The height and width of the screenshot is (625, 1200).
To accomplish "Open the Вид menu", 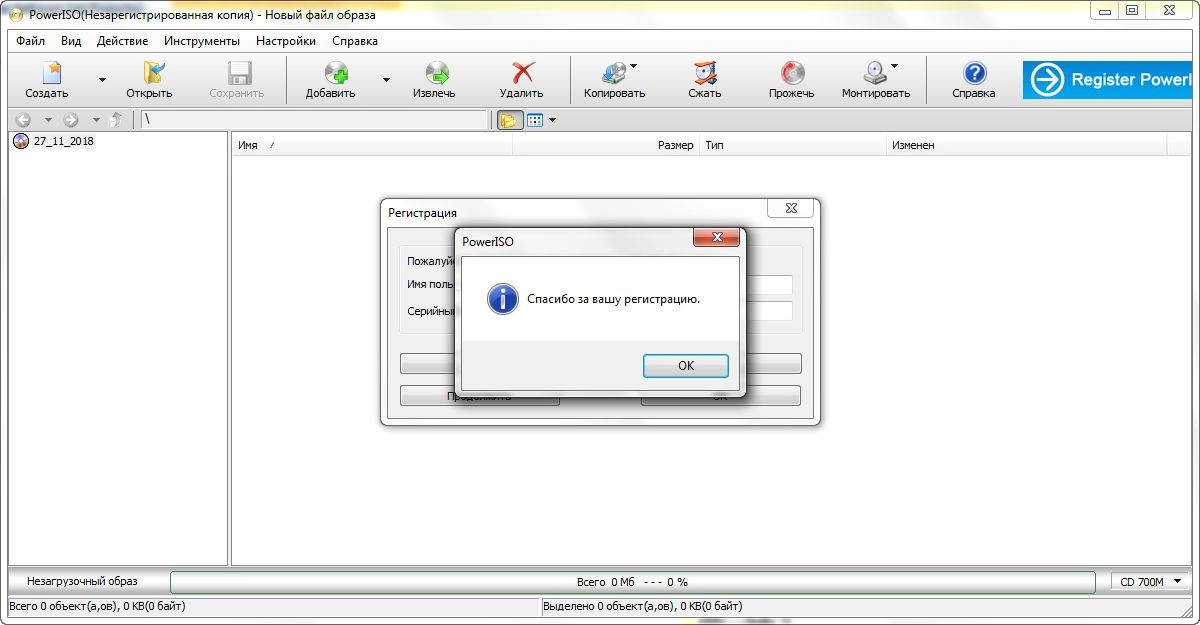I will [71, 41].
